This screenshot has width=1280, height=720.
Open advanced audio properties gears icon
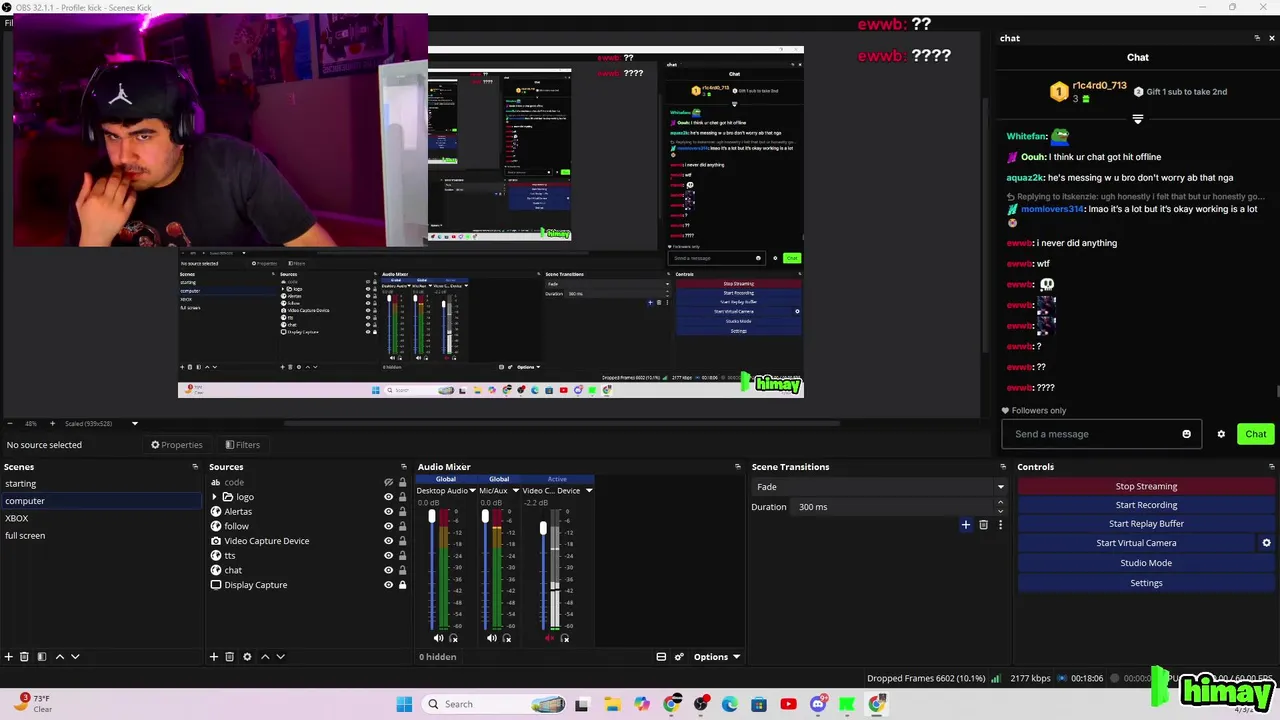point(679,657)
